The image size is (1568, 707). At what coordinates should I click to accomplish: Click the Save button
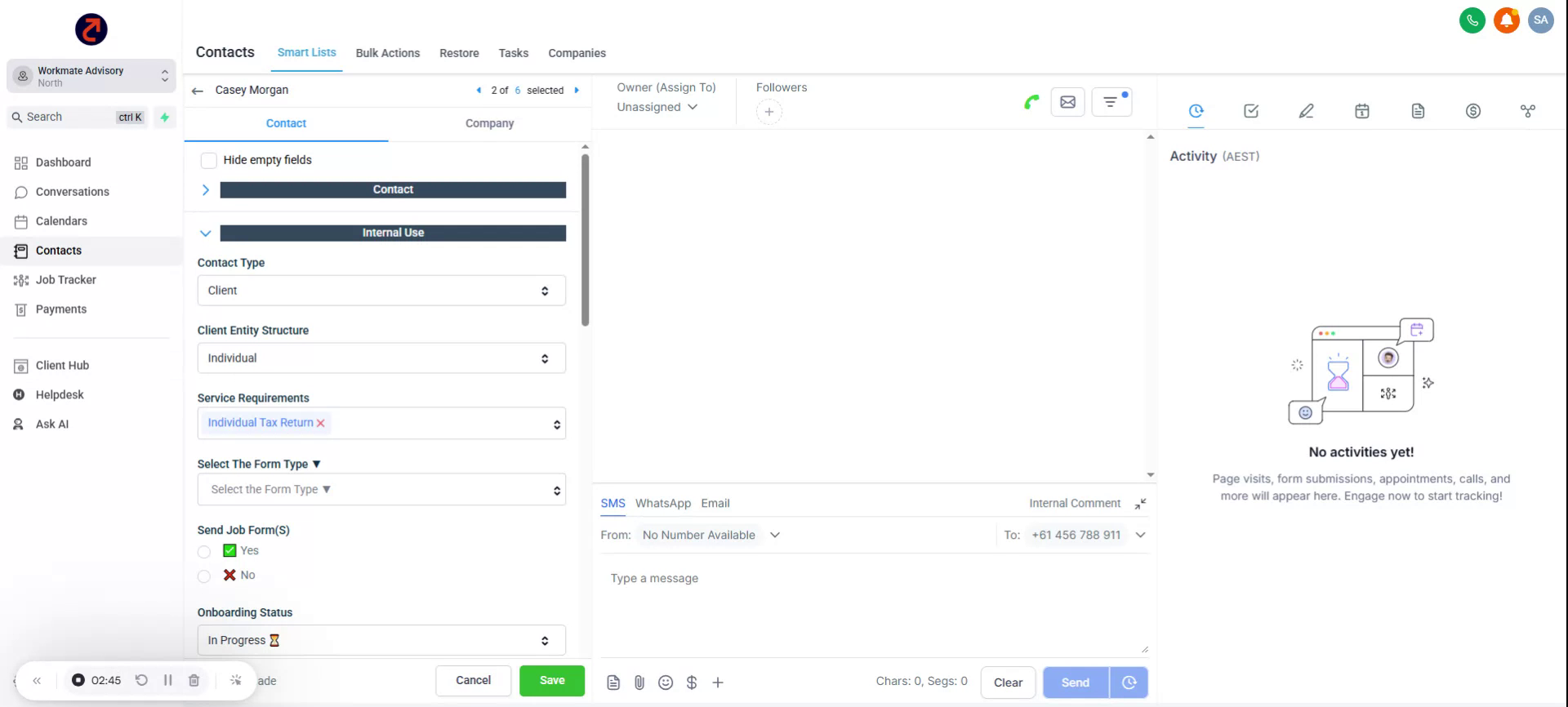click(x=552, y=681)
